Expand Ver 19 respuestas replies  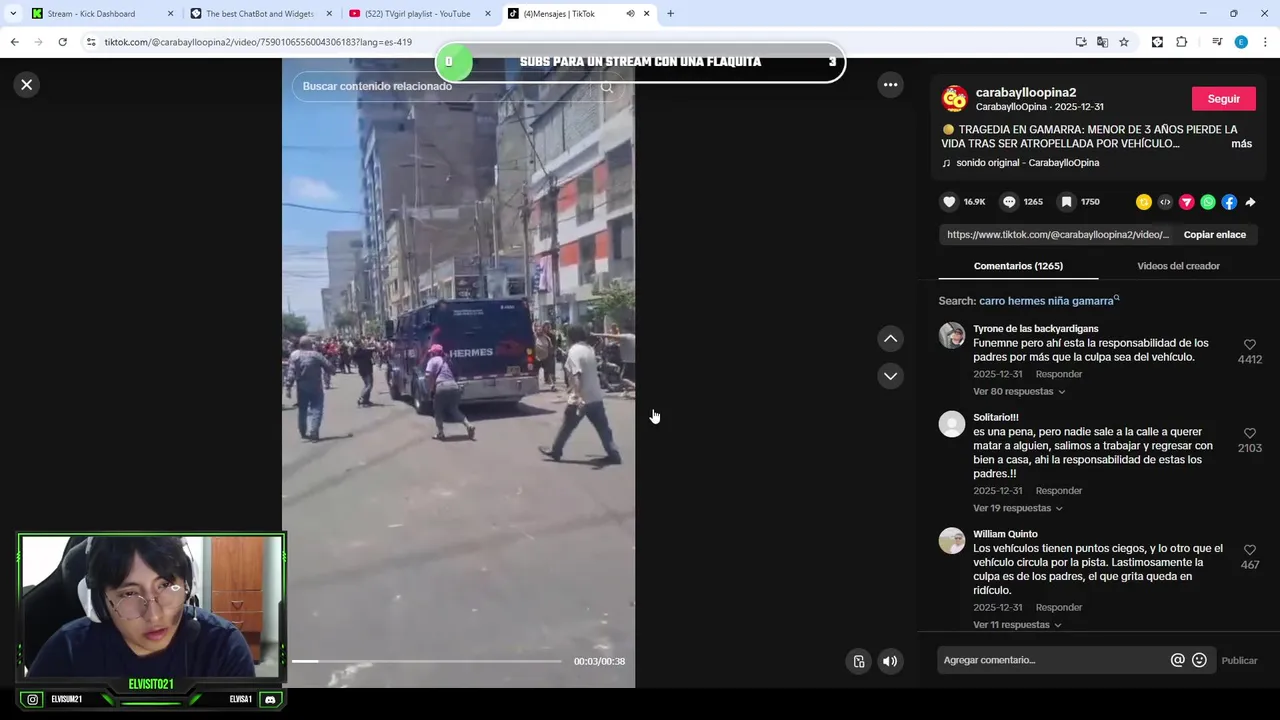1018,508
